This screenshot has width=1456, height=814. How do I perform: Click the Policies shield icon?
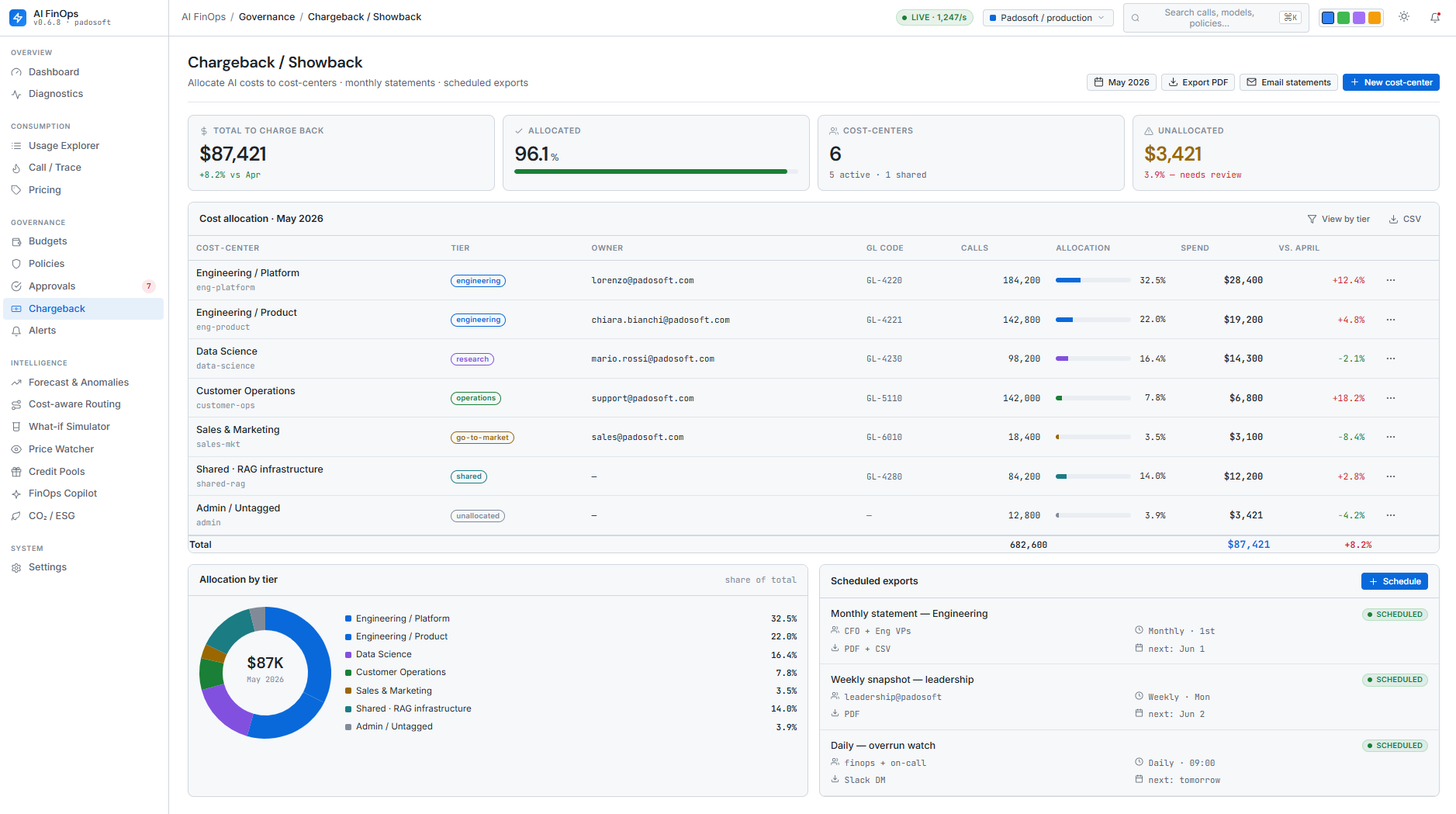point(16,264)
